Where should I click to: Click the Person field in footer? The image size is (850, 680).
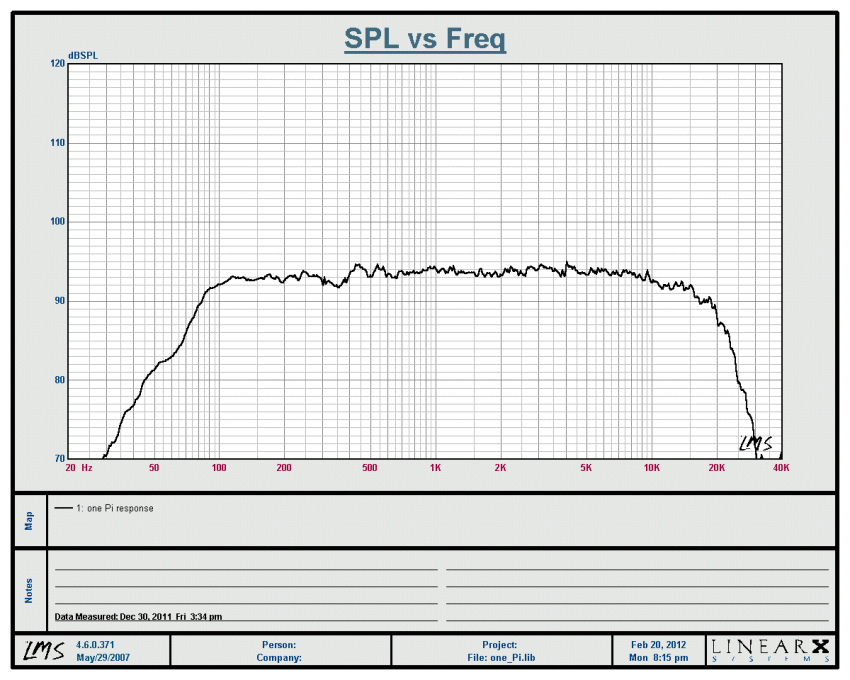[279, 645]
